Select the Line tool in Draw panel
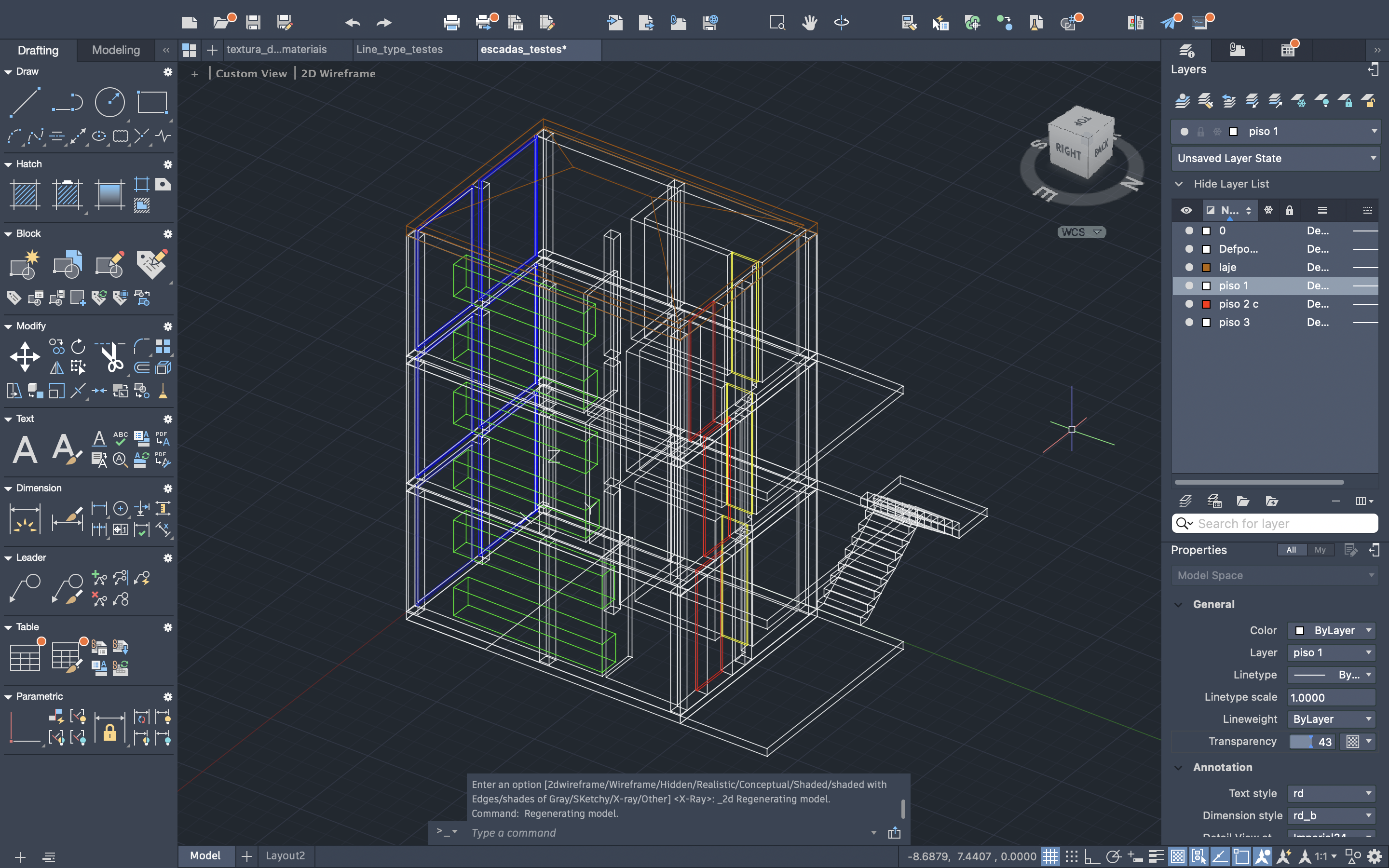 25,102
